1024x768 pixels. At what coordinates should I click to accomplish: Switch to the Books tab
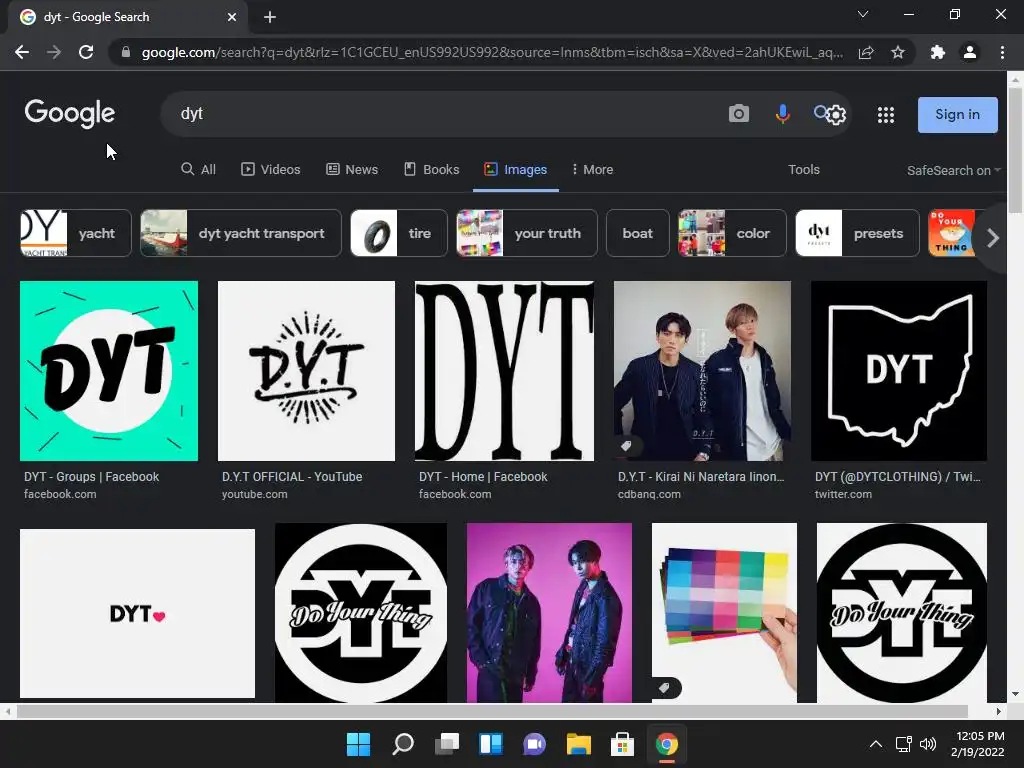(x=432, y=169)
